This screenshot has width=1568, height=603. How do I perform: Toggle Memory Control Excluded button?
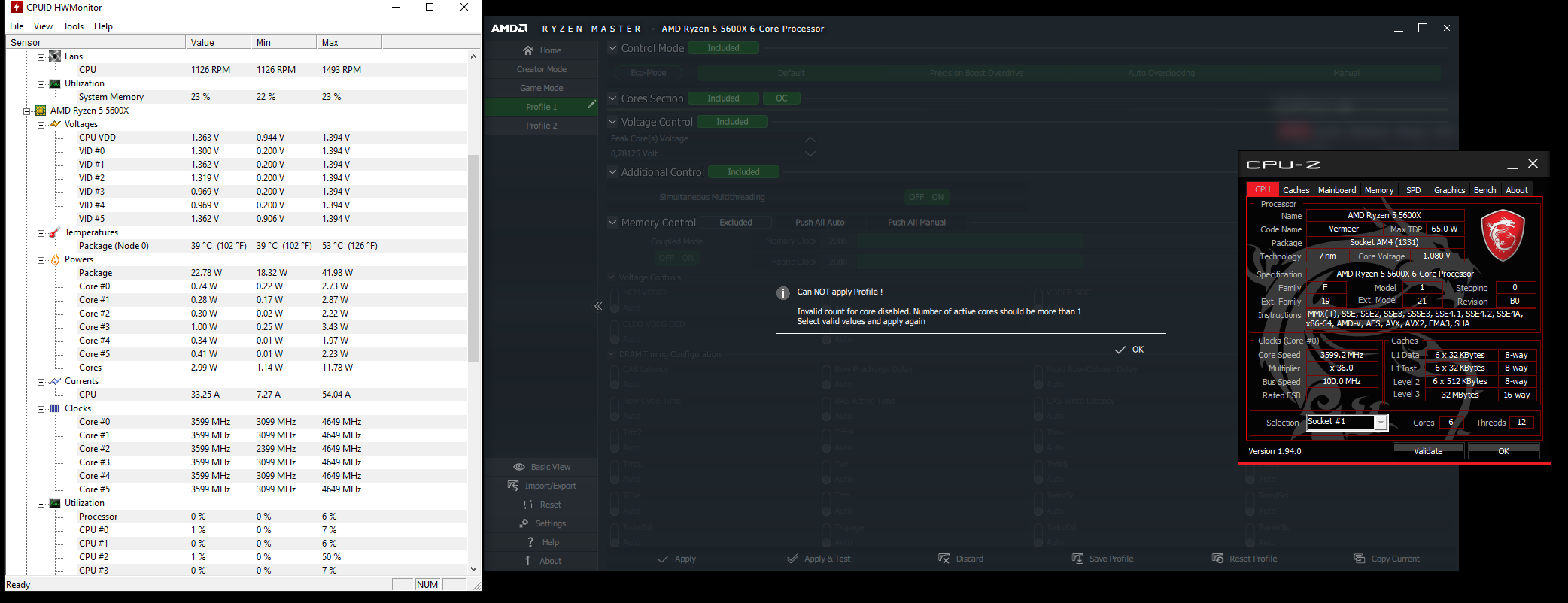tap(736, 223)
